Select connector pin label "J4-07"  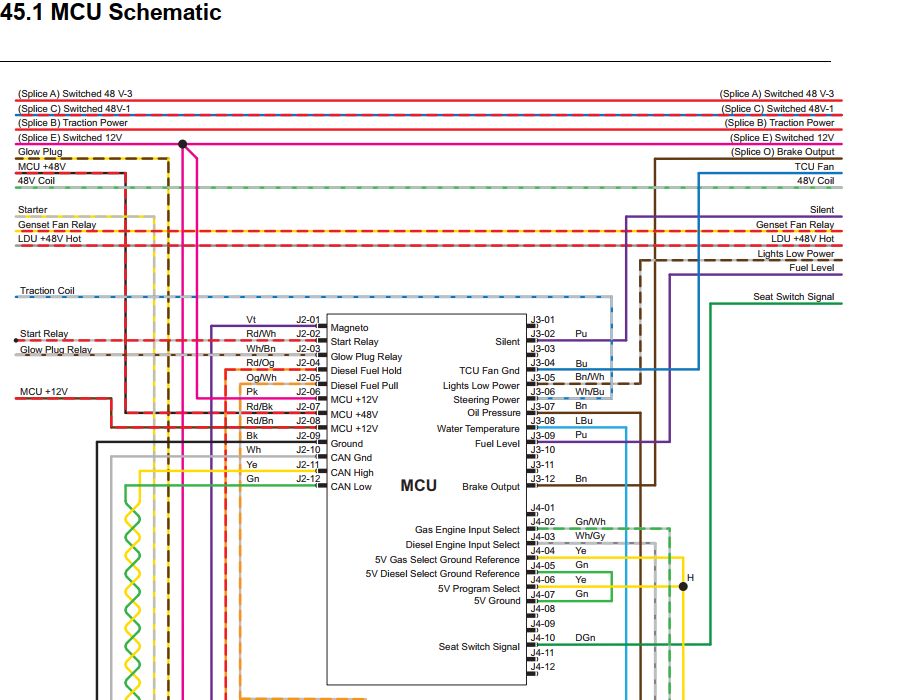click(x=543, y=594)
